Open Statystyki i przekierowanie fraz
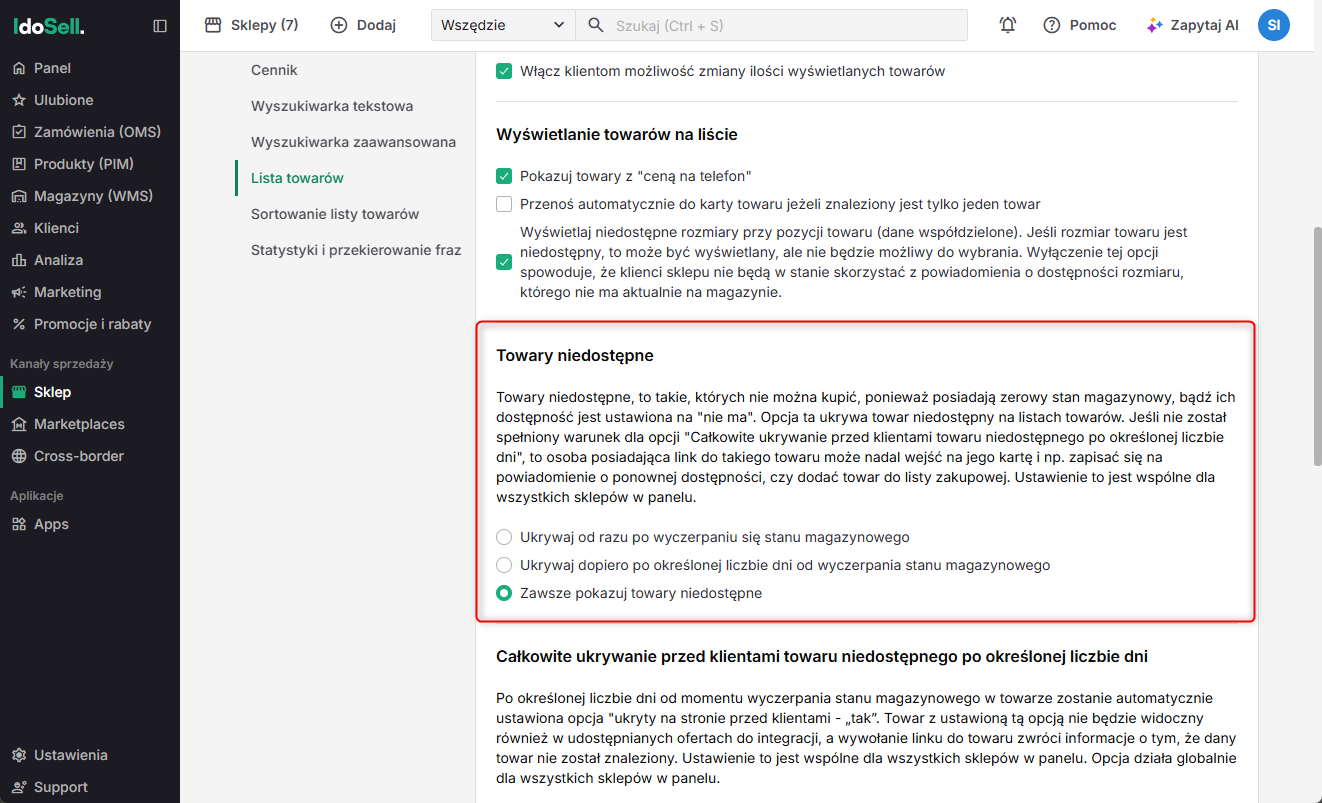The height and width of the screenshot is (803, 1322). coord(356,250)
